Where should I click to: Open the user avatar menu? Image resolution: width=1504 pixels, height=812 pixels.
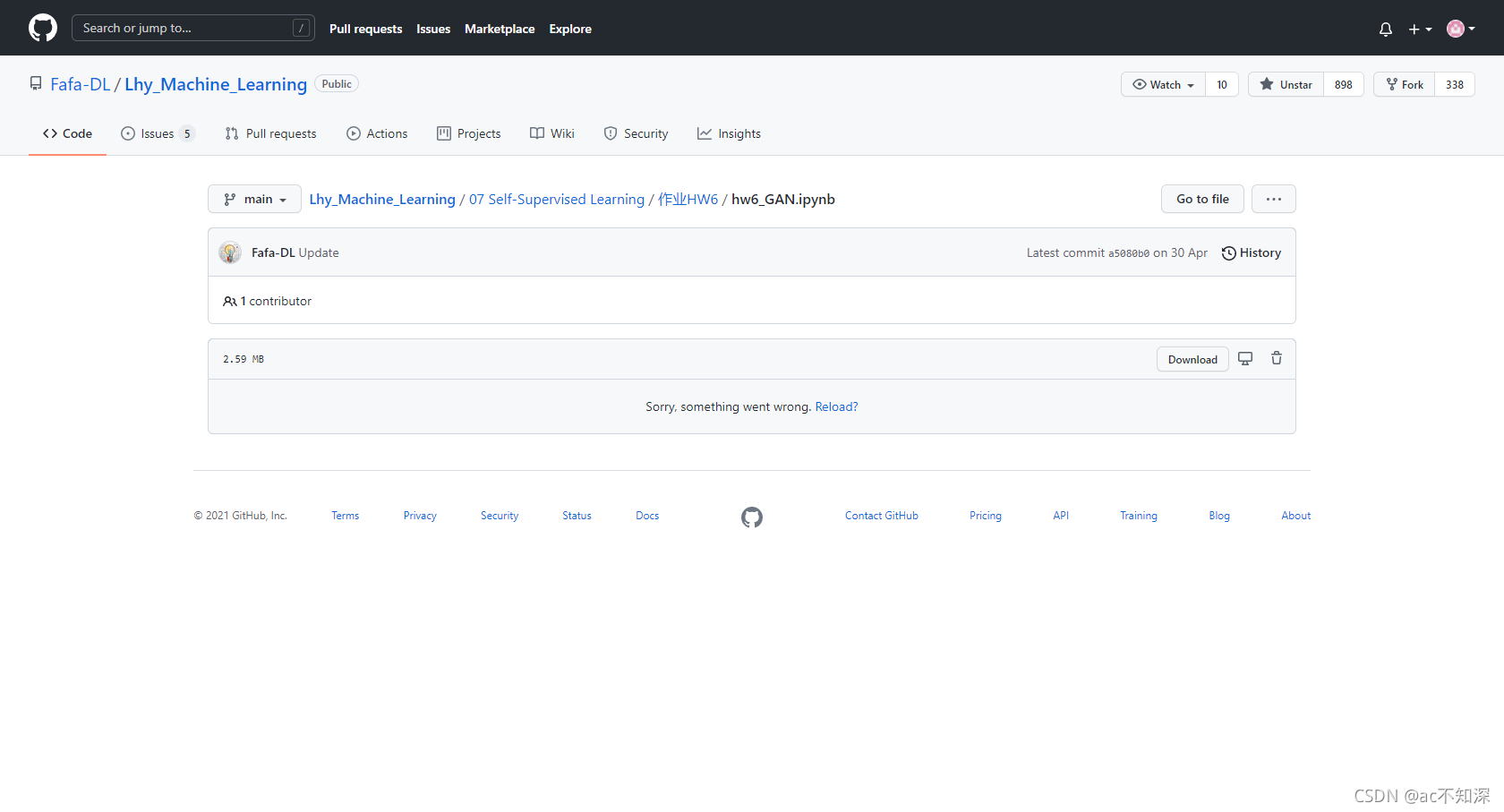coord(1461,29)
